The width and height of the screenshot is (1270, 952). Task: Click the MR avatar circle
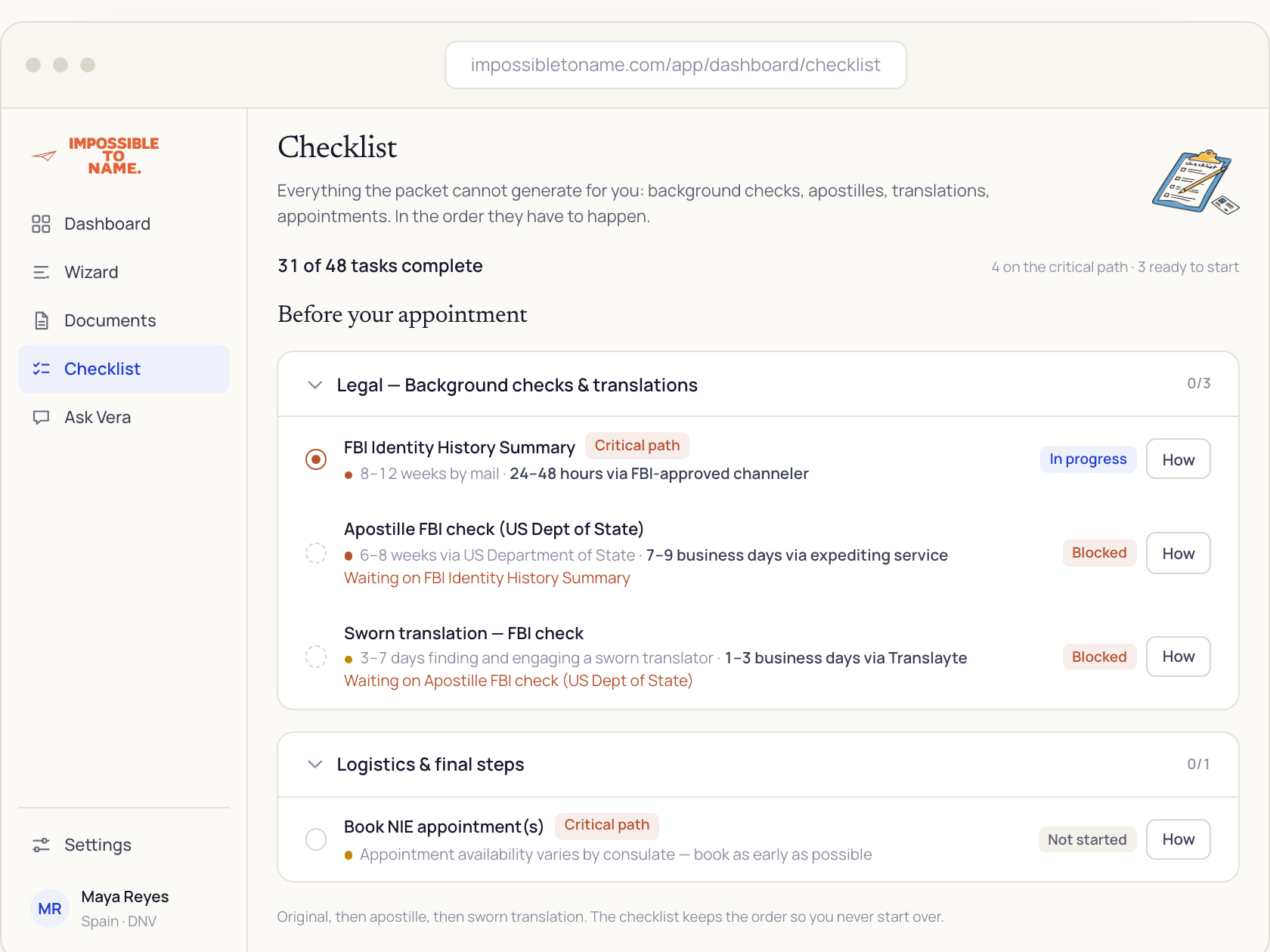(x=50, y=908)
